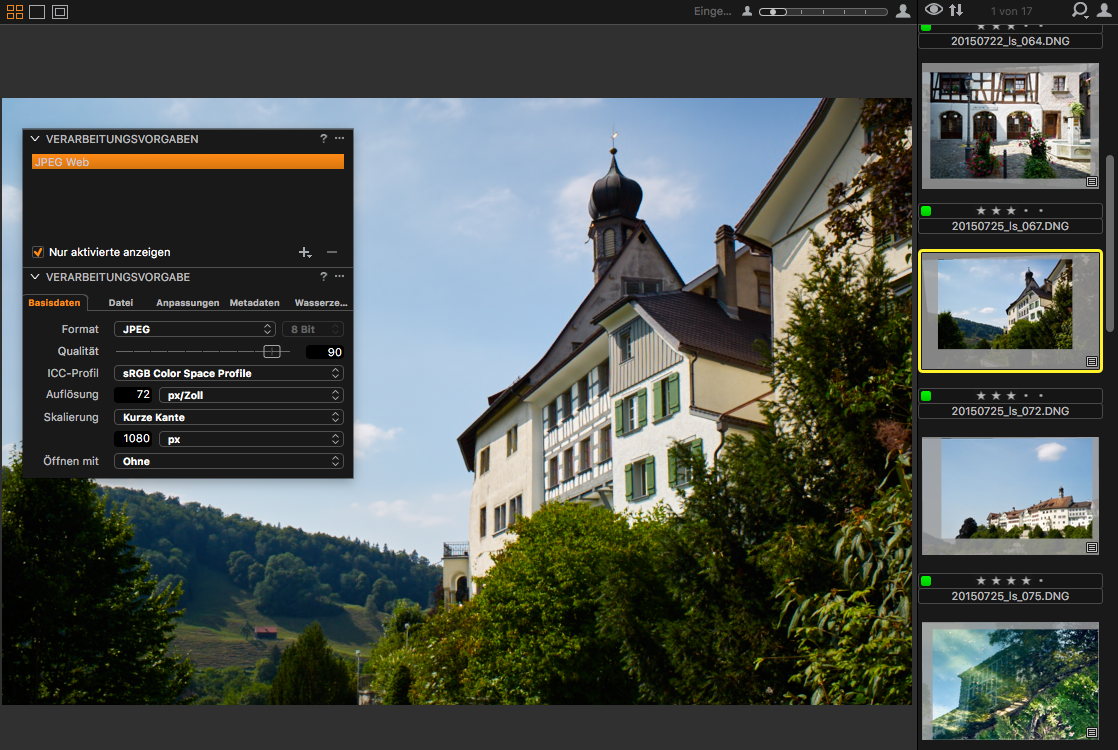Click the green color tag of 20150725_ls_072.DNG
Screen dimensions: 1118x750
click(926, 396)
